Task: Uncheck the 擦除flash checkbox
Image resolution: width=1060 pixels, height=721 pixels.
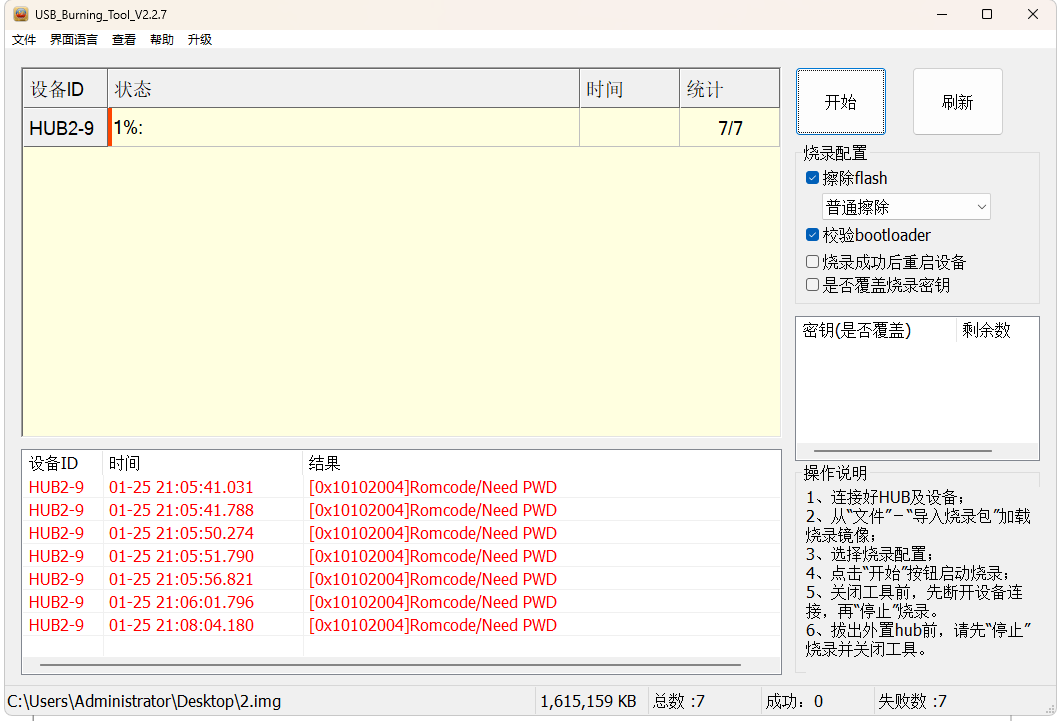Action: (812, 178)
